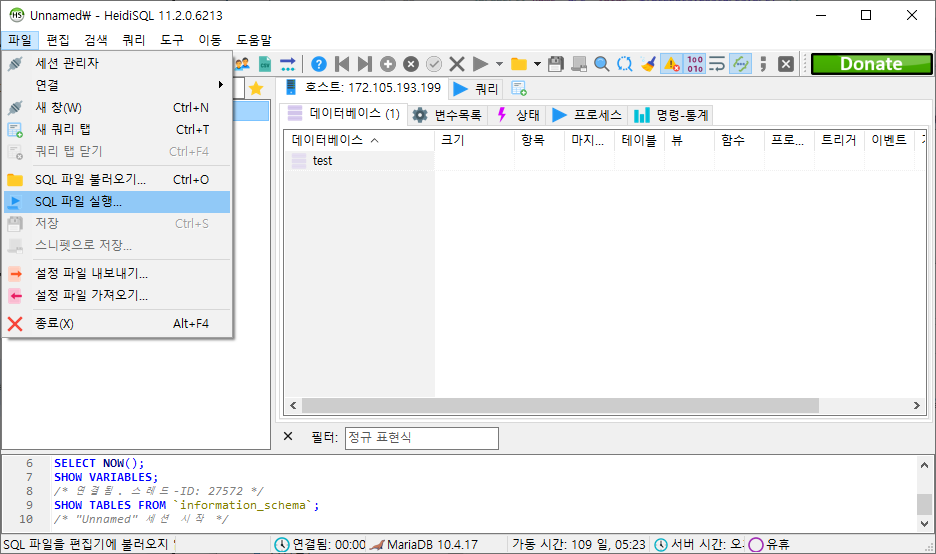Screen dimensions: 936x554
Task: Click the dark X box toolbar icon
Action: [x=786, y=64]
